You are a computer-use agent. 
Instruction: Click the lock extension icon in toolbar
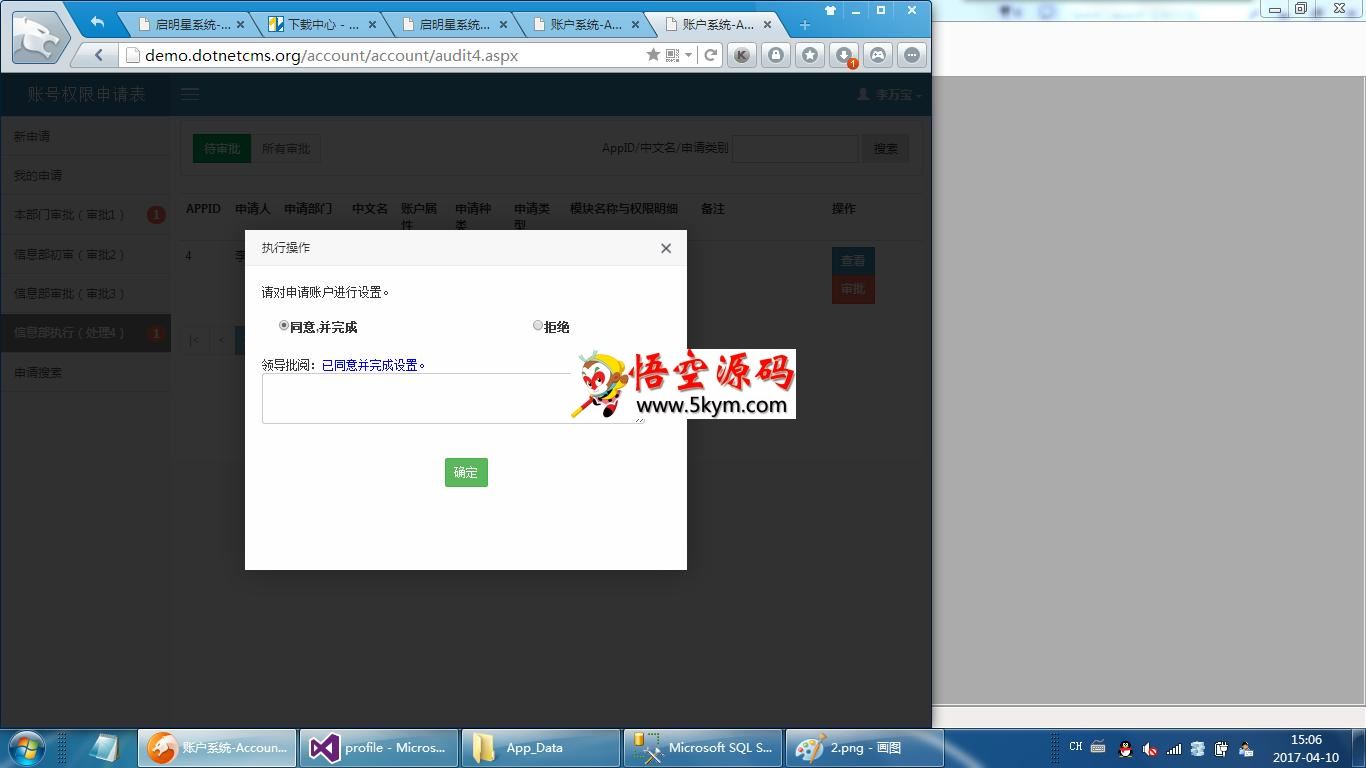775,56
